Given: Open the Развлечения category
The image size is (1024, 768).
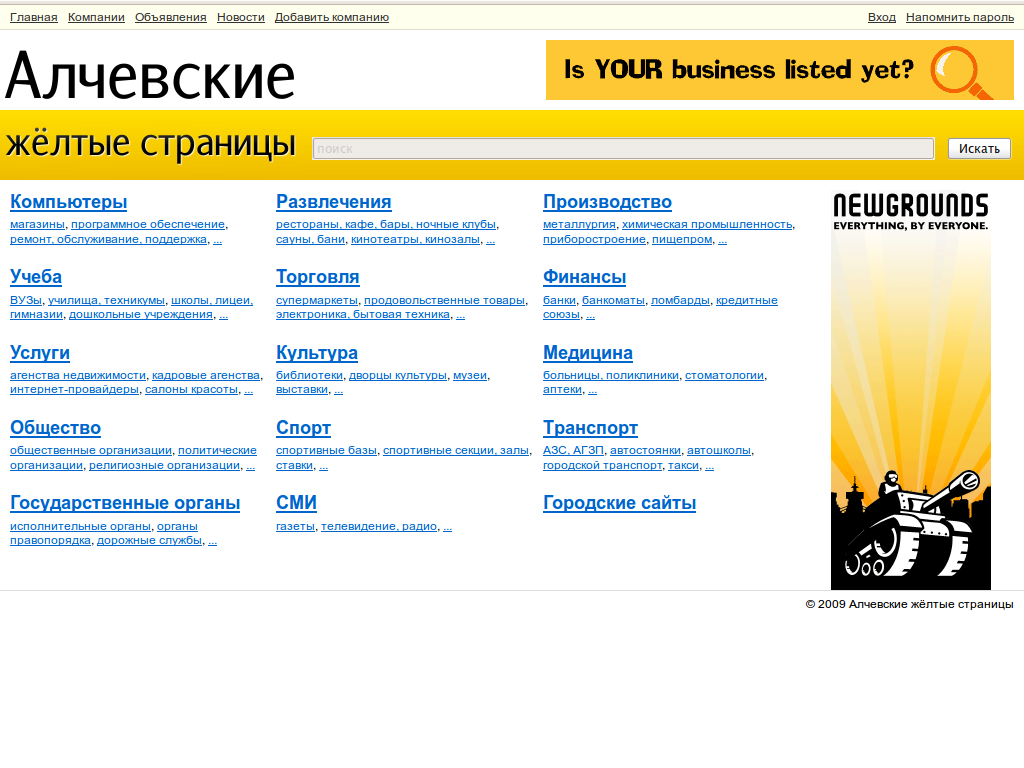Looking at the screenshot, I should [x=333, y=202].
